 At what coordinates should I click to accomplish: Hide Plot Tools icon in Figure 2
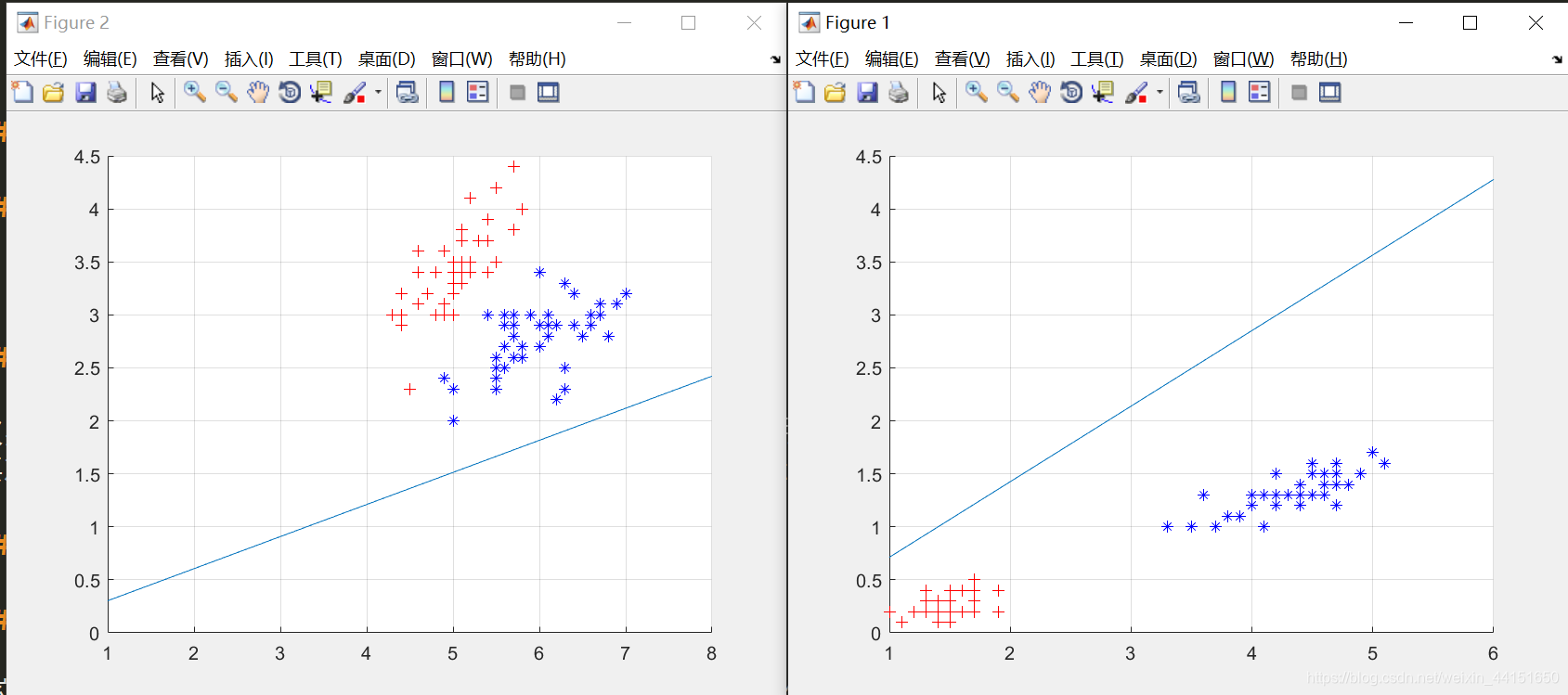click(x=518, y=92)
